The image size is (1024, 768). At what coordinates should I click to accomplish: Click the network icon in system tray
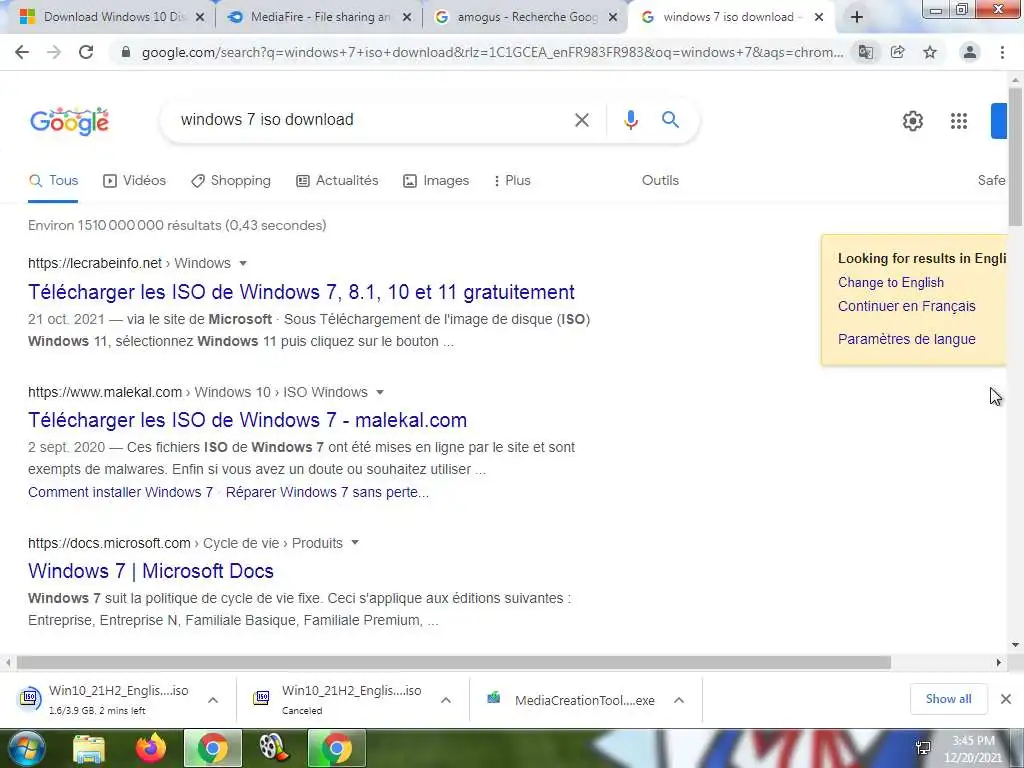tap(923, 748)
